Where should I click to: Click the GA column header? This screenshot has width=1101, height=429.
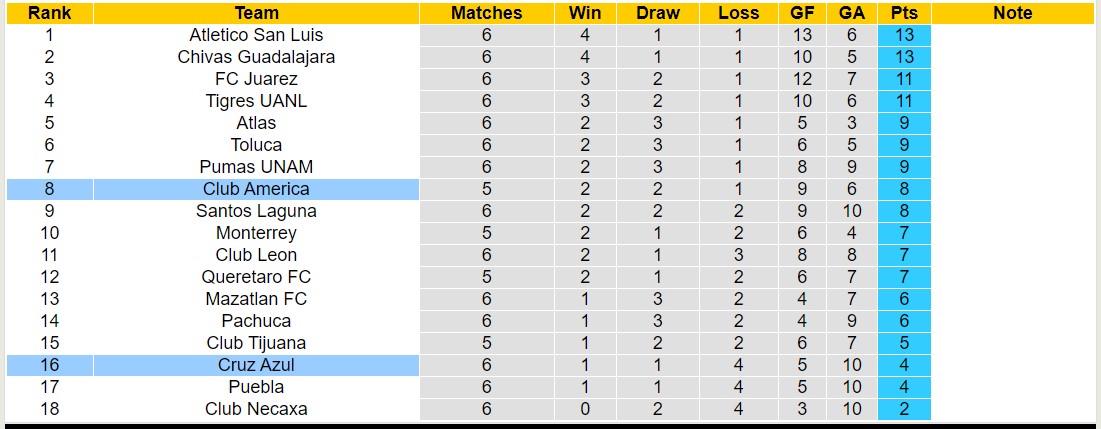pos(852,13)
